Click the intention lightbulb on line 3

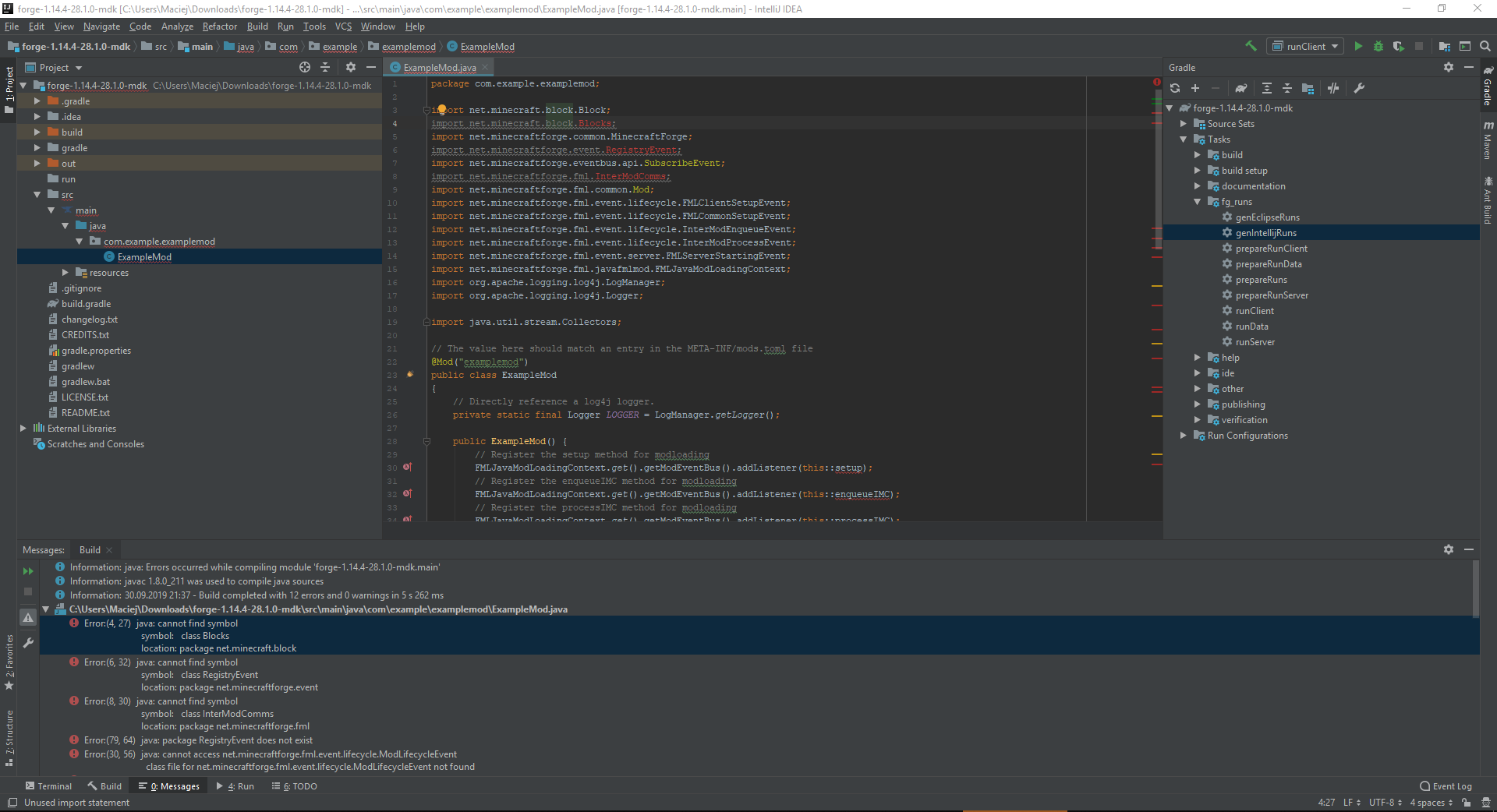coord(441,110)
